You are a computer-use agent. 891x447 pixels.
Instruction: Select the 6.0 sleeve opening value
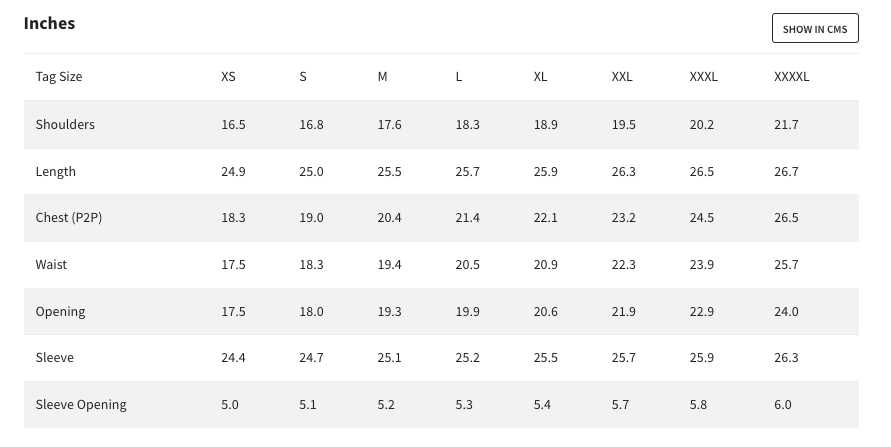[x=782, y=404]
